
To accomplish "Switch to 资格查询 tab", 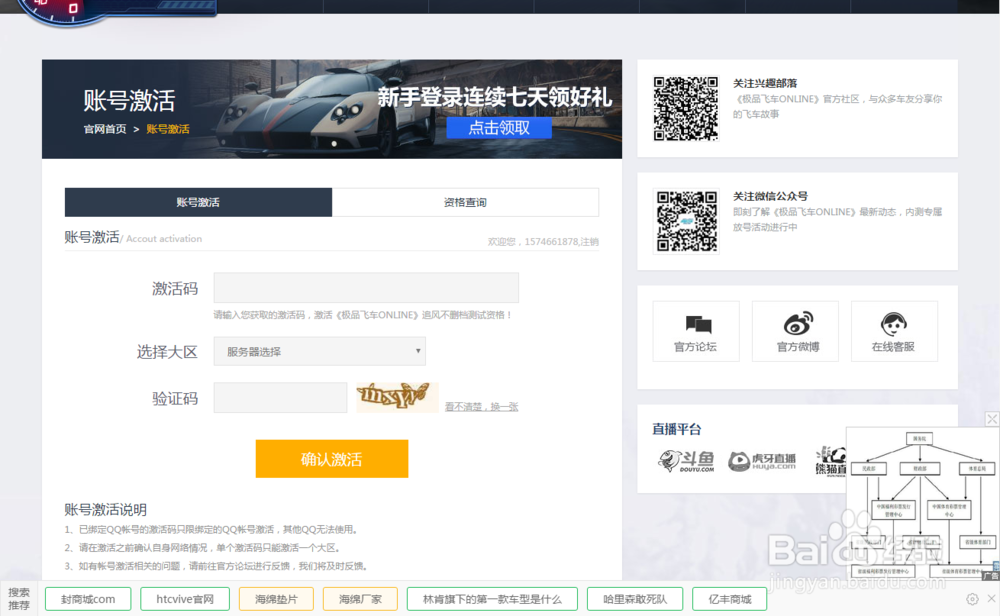I will [465, 202].
